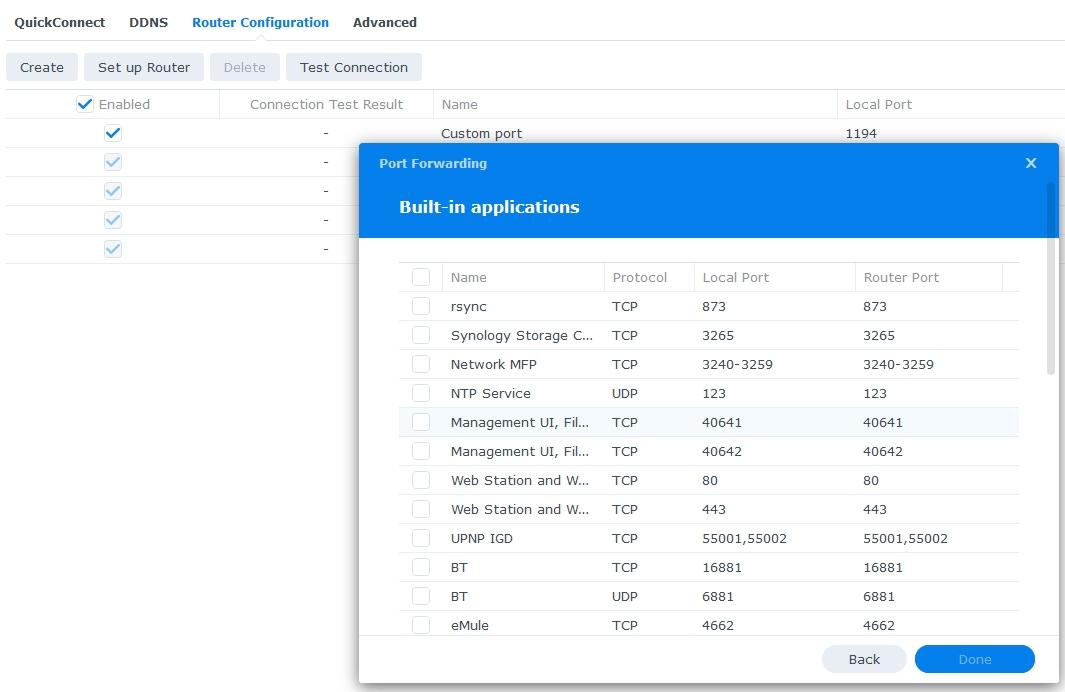This screenshot has width=1065, height=692.
Task: Tick the UPNP IGD checkbox
Action: 421,538
